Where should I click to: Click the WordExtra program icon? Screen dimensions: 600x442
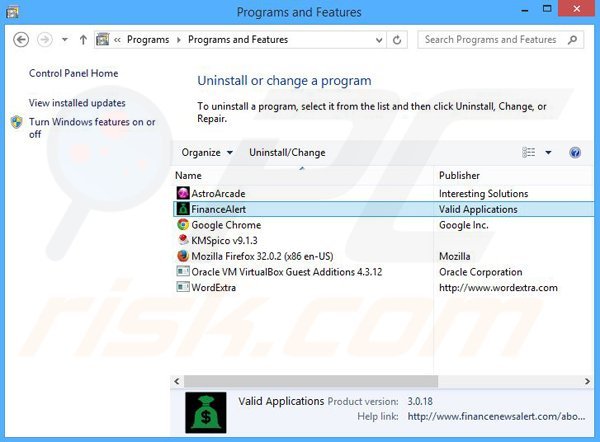point(183,287)
